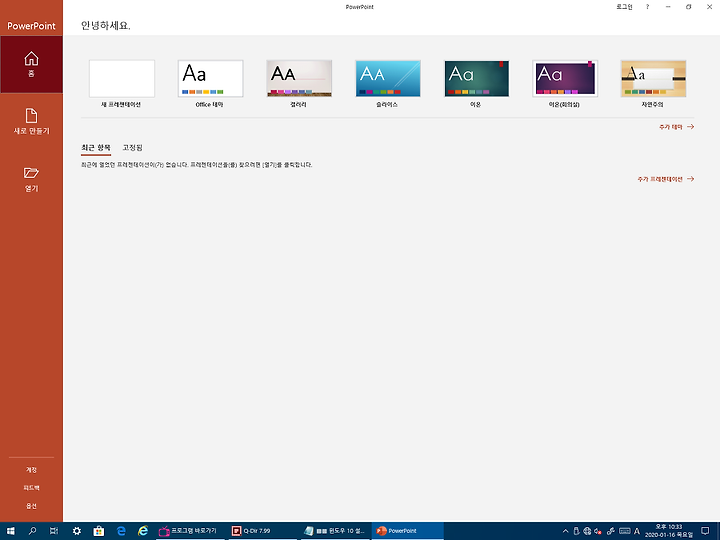Open the help question mark button
Viewport: 720px width, 540px height.
(x=647, y=7)
